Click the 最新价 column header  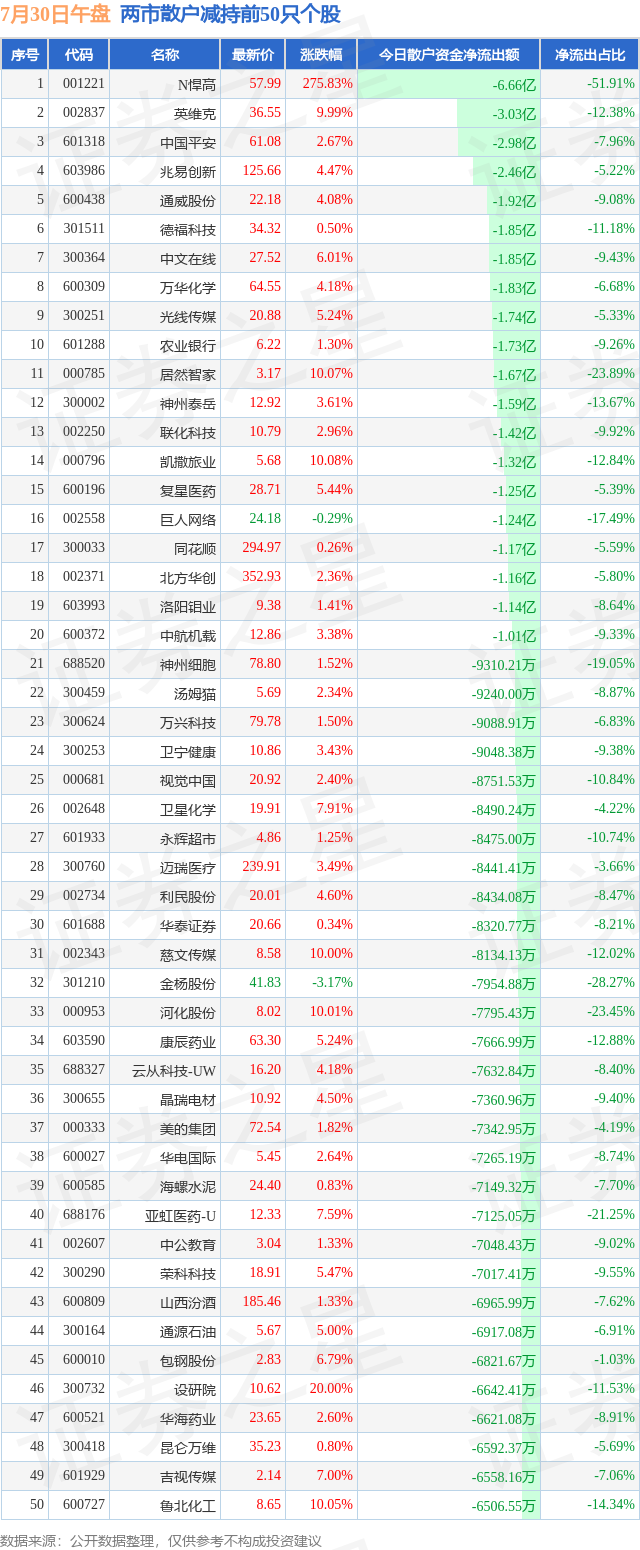pos(252,55)
